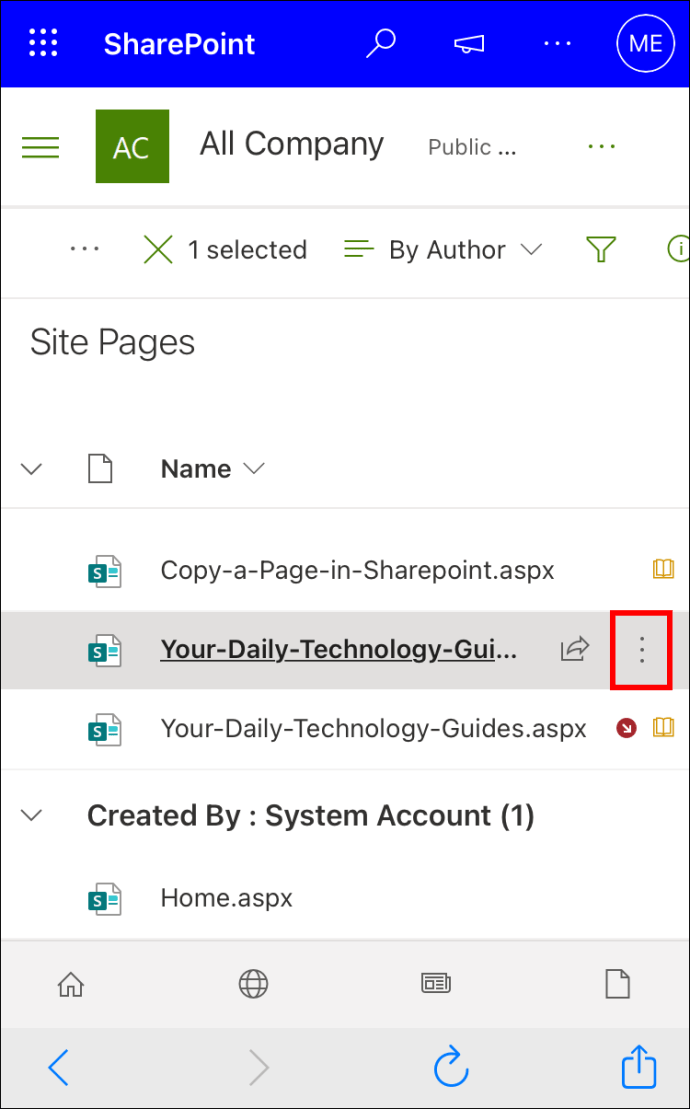
Task: Click the file type column icon
Action: click(100, 468)
